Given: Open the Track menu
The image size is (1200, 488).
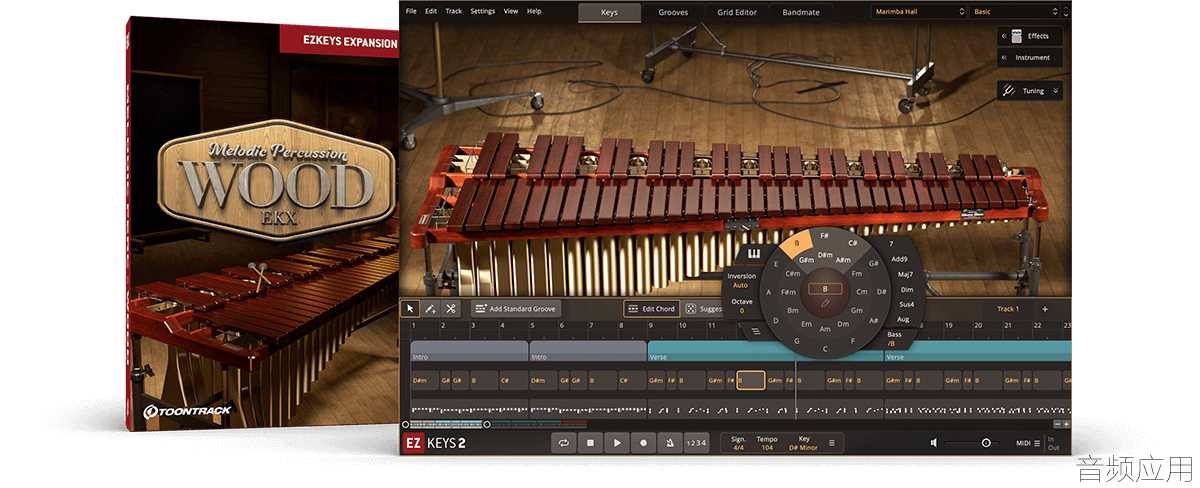Looking at the screenshot, I should [454, 11].
